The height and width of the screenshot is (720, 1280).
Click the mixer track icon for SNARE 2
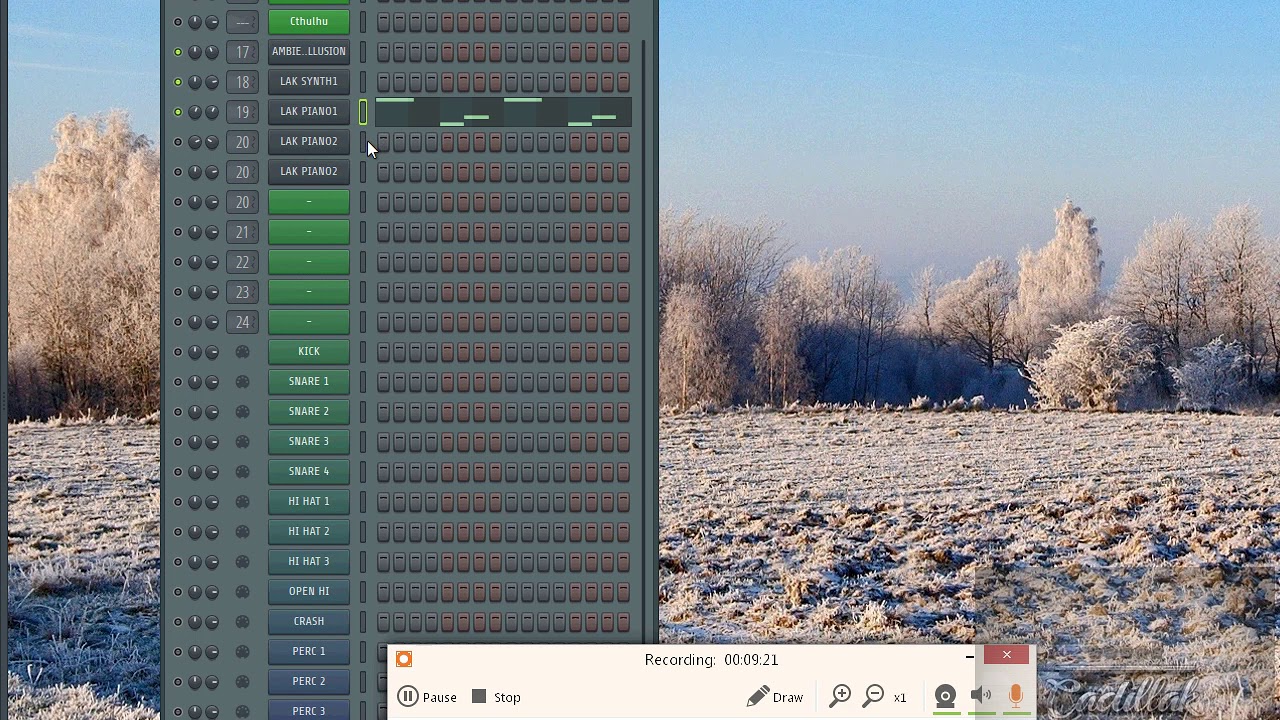pyautogui.click(x=242, y=412)
